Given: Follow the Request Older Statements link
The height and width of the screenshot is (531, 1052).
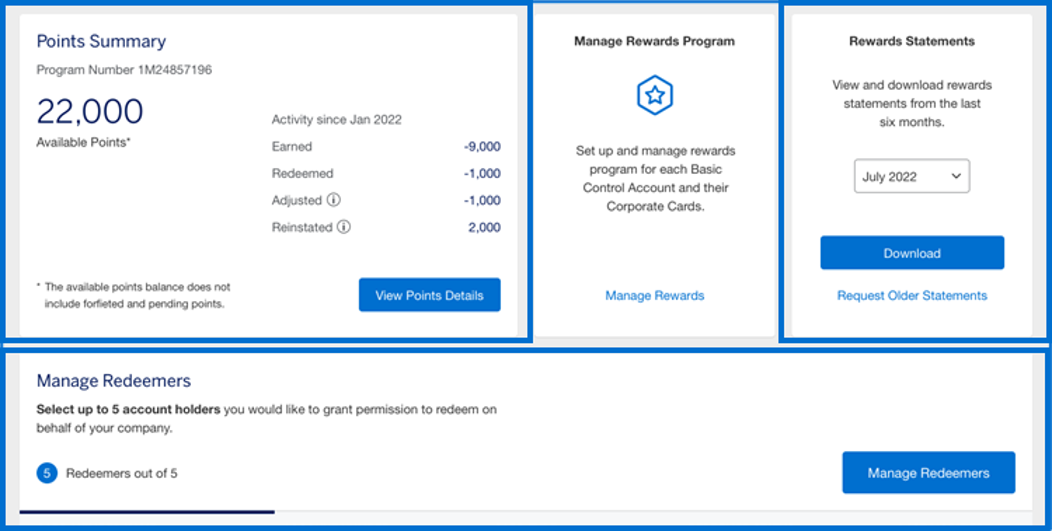Looking at the screenshot, I should pyautogui.click(x=912, y=295).
